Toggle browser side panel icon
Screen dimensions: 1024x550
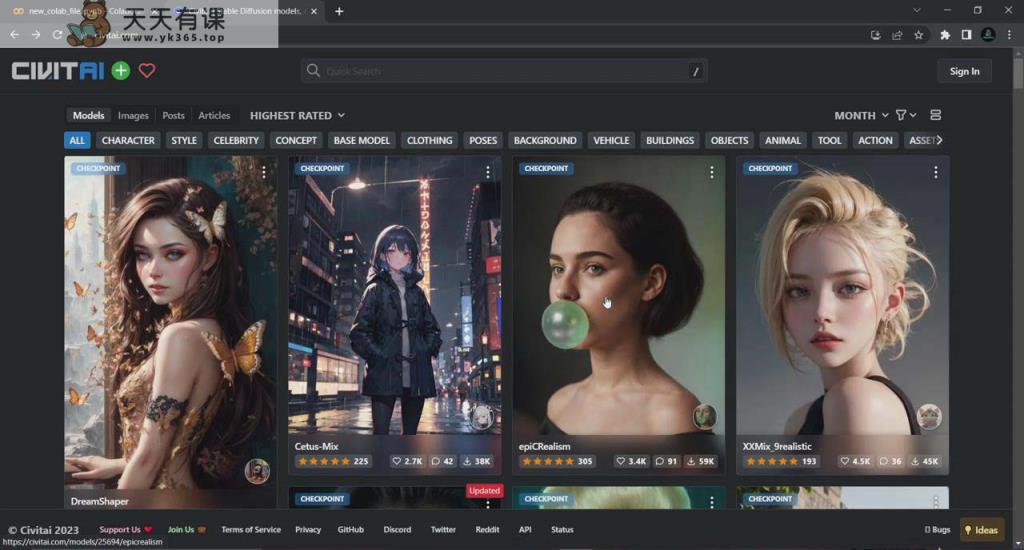(x=967, y=35)
